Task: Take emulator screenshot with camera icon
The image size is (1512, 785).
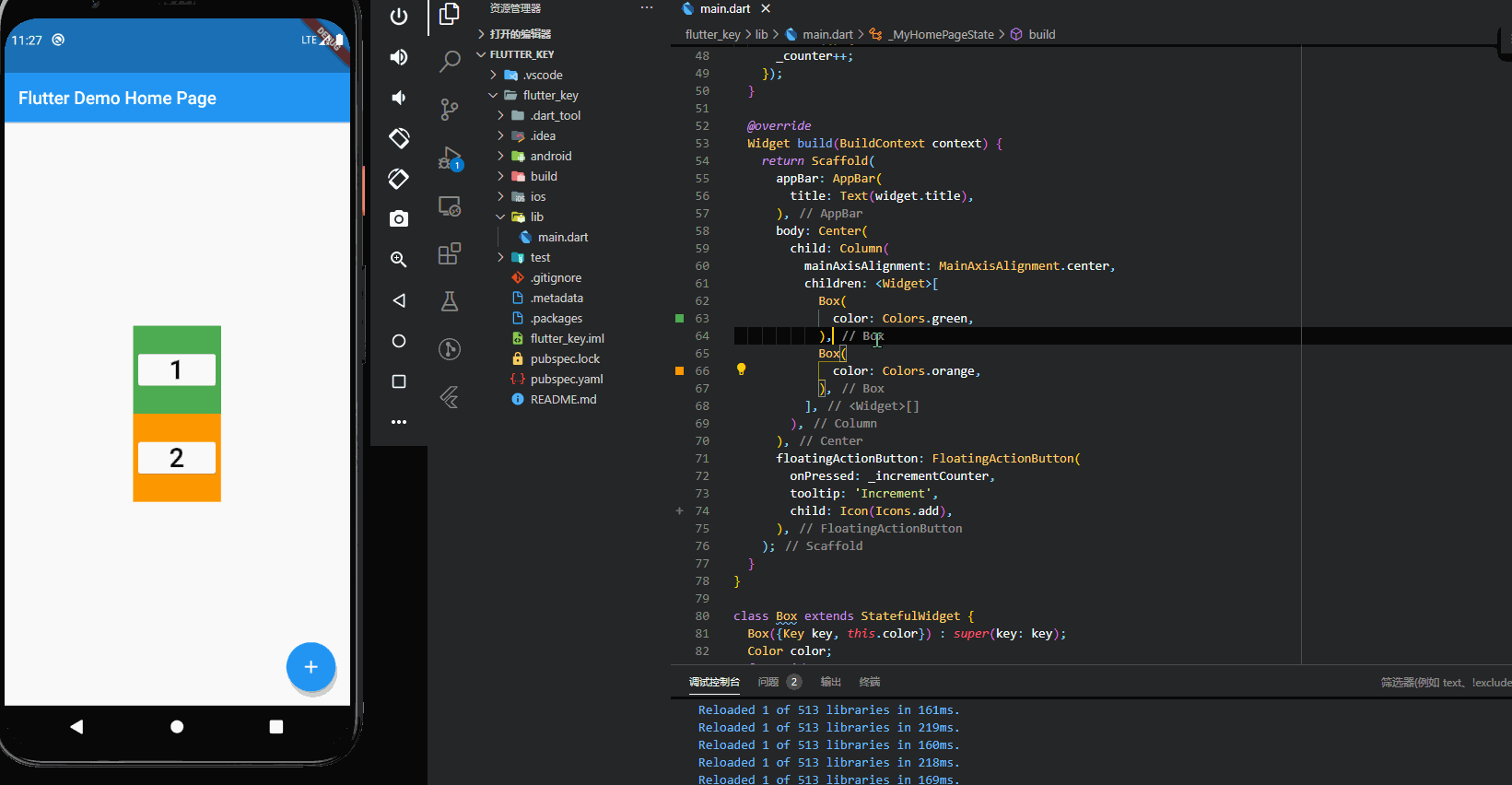Action: click(398, 219)
